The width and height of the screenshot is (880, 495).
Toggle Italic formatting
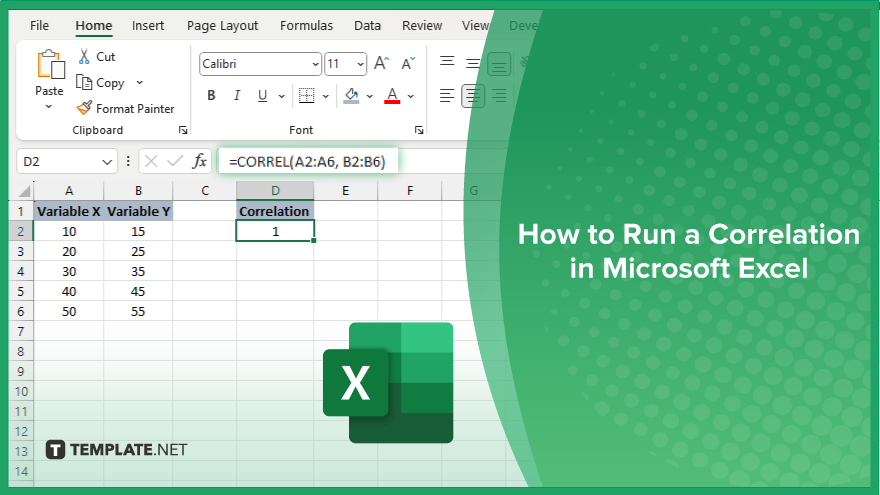(237, 95)
